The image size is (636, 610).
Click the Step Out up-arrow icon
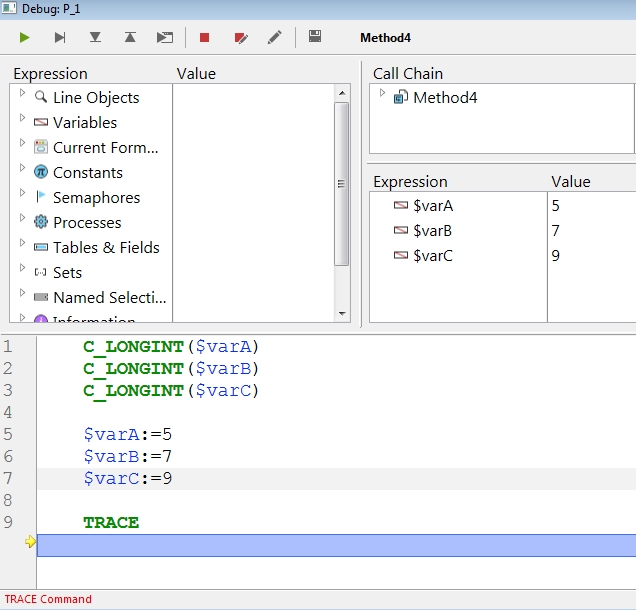click(130, 38)
